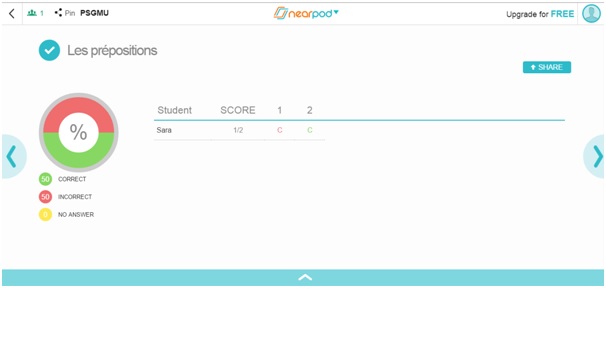Sort by the SCORE column header
Viewport: 606px width, 360px height.
click(238, 110)
